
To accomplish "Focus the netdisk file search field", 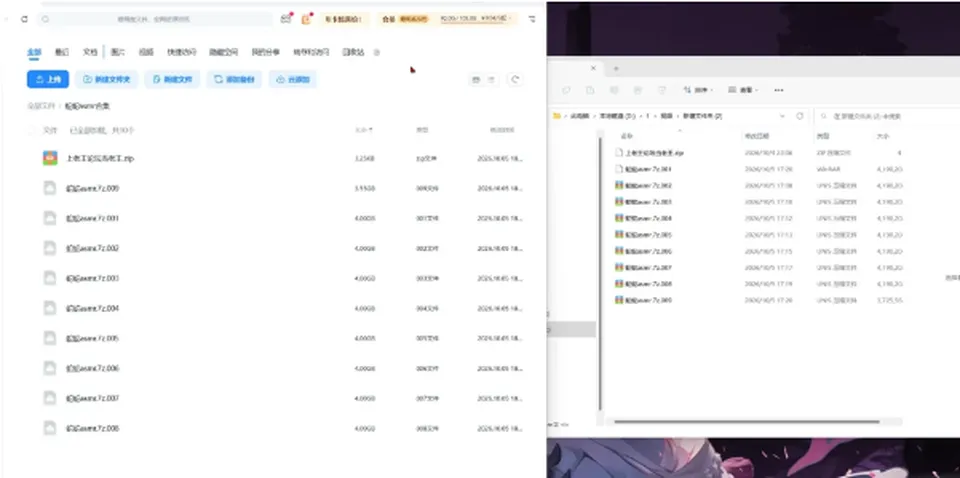I will coord(156,20).
